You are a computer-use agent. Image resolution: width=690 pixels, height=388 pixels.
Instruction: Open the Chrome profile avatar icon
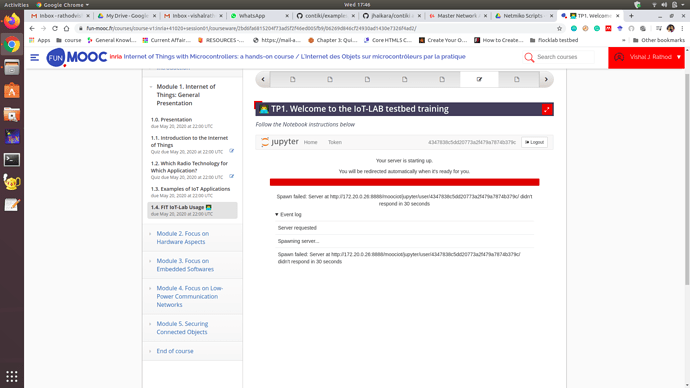[671, 28]
